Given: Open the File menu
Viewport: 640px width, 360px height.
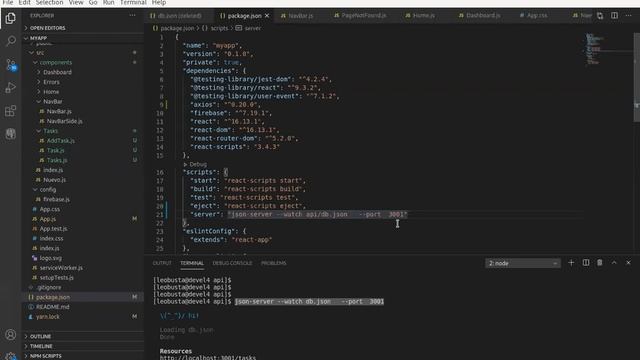Looking at the screenshot, I should point(8,2).
